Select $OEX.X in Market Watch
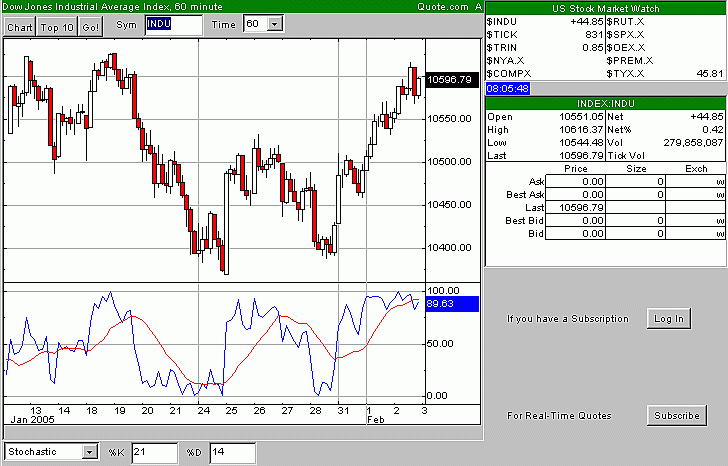This screenshot has height=466, width=728. [x=625, y=48]
